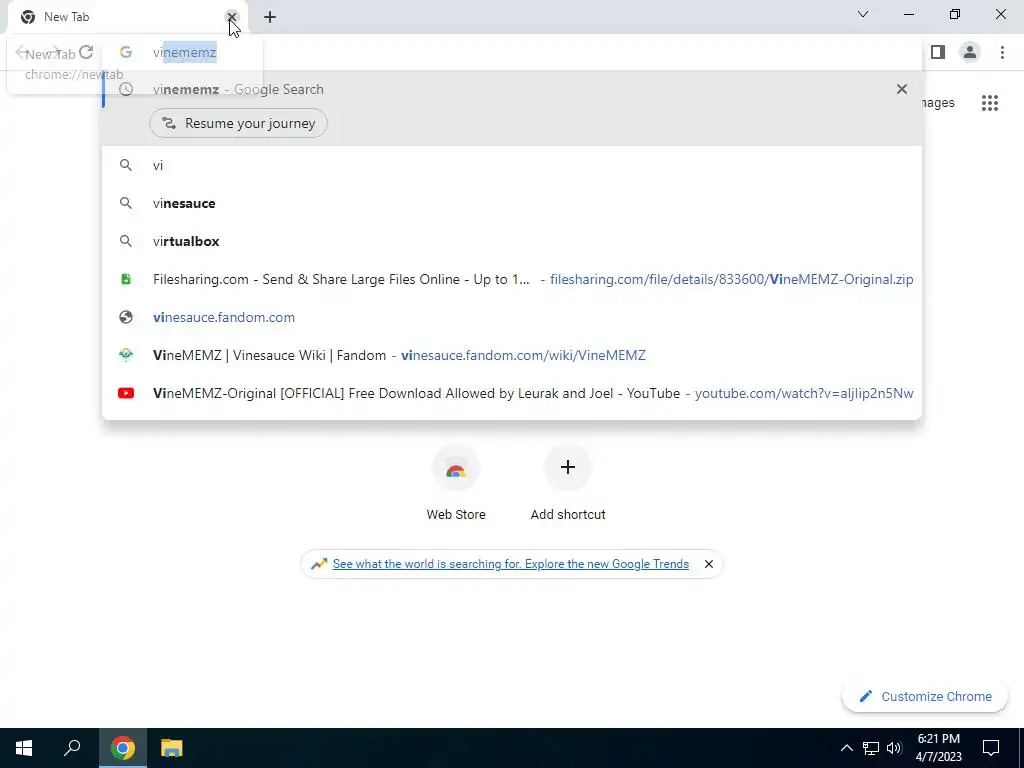Open network status tray icon
Image resolution: width=1024 pixels, height=768 pixels.
tap(871, 748)
